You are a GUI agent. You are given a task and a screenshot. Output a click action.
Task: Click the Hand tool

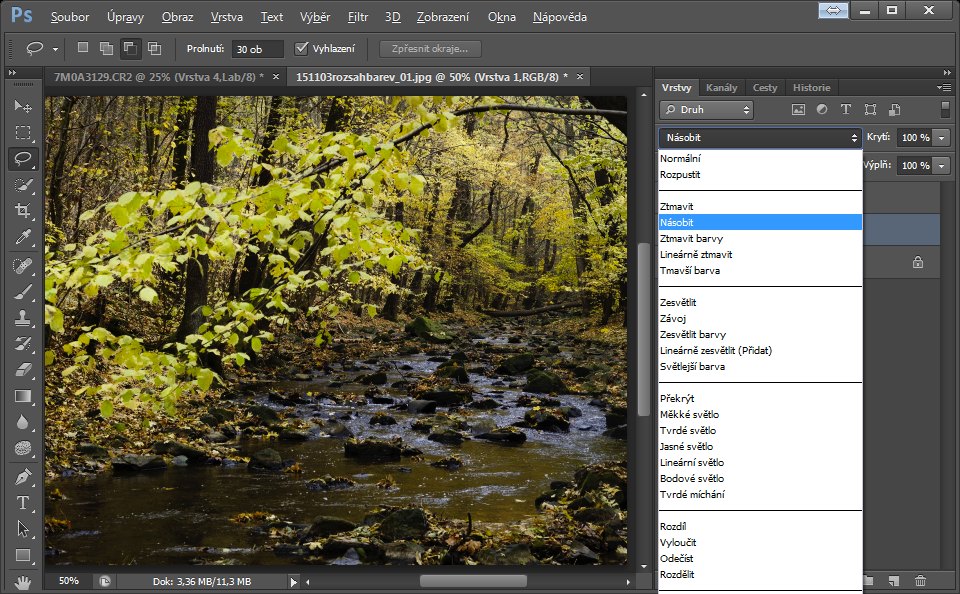(x=22, y=581)
